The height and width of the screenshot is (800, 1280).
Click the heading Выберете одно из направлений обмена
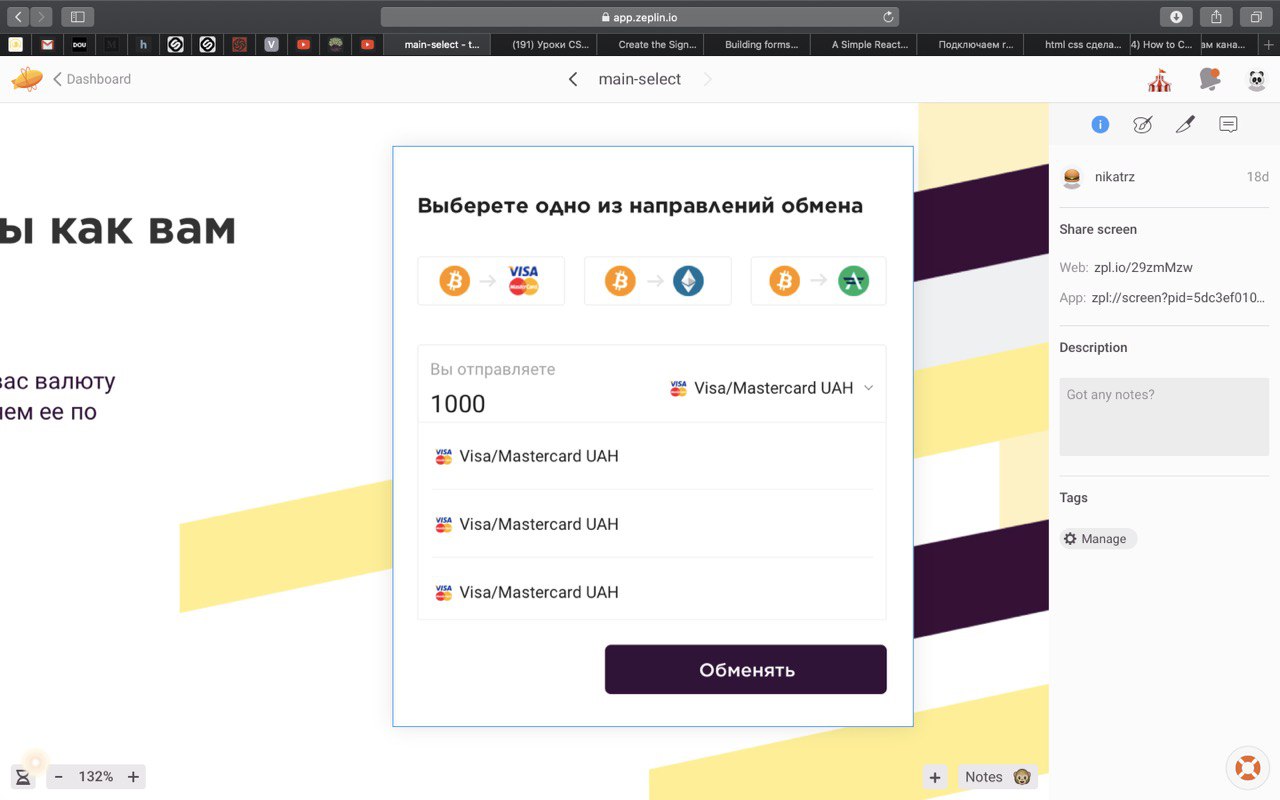coord(640,206)
